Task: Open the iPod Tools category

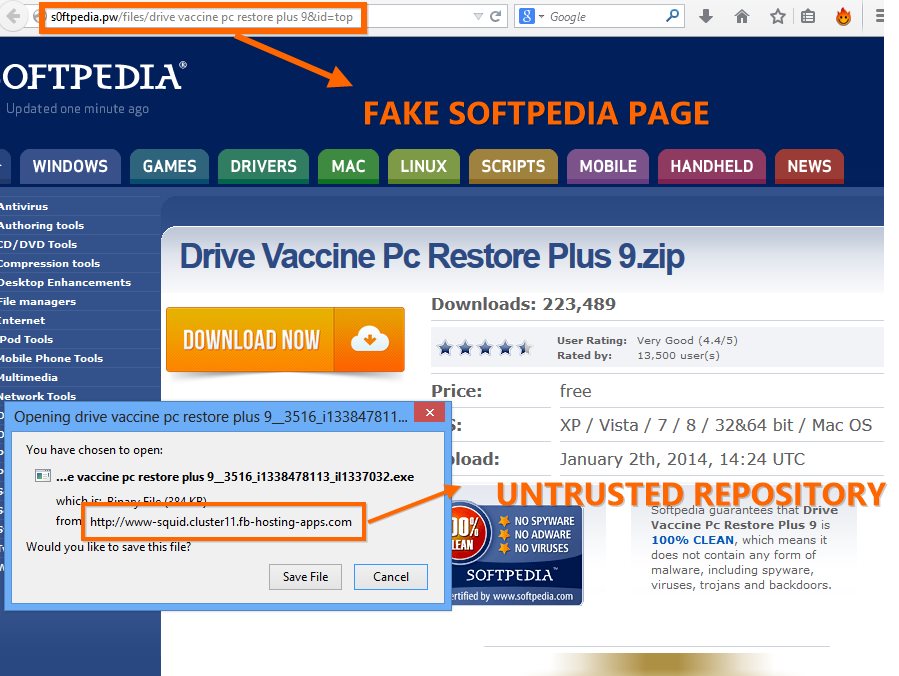Action: (26, 339)
